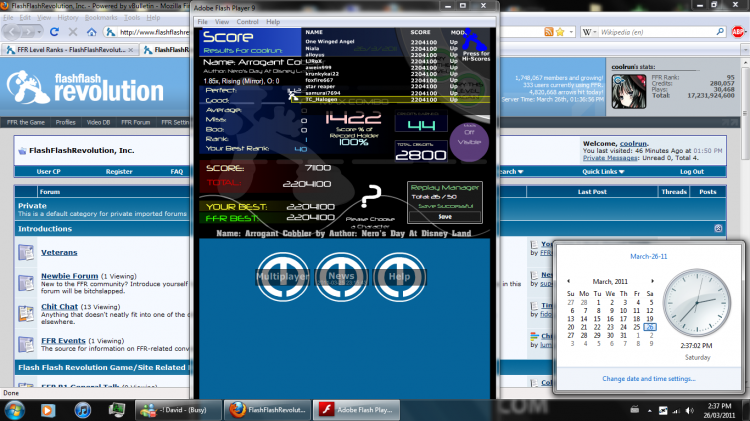750x421 pixels.
Task: Click coolrun's avatar image
Action: [x=629, y=91]
